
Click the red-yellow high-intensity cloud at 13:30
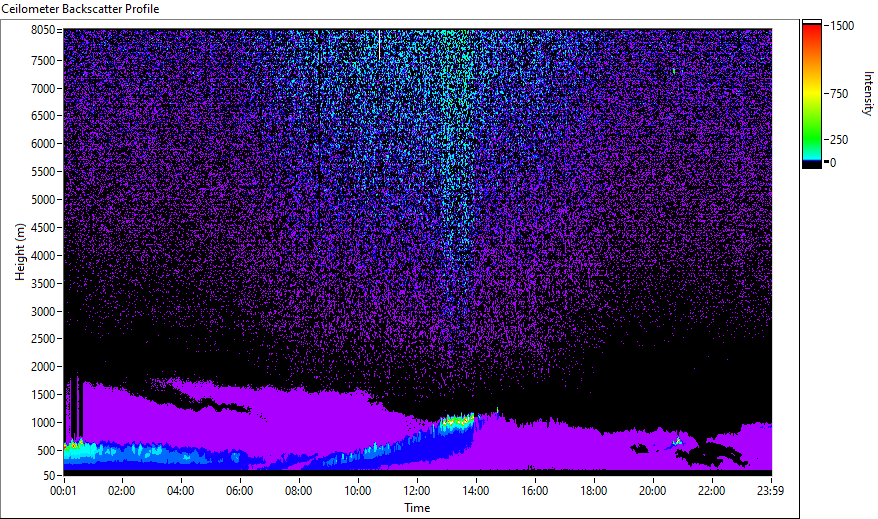pos(457,421)
